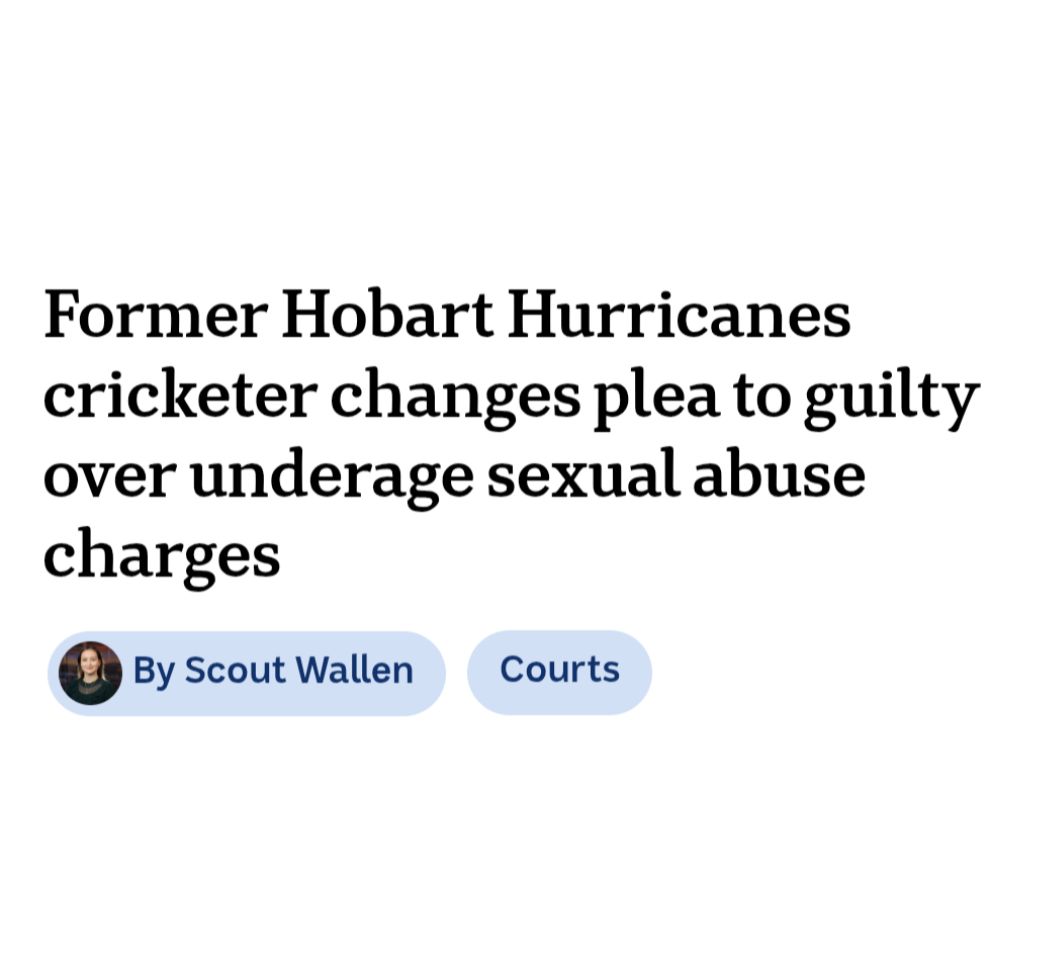Click the word "Hurricanes" in the headline
This screenshot has width=1060, height=976.
(679, 314)
